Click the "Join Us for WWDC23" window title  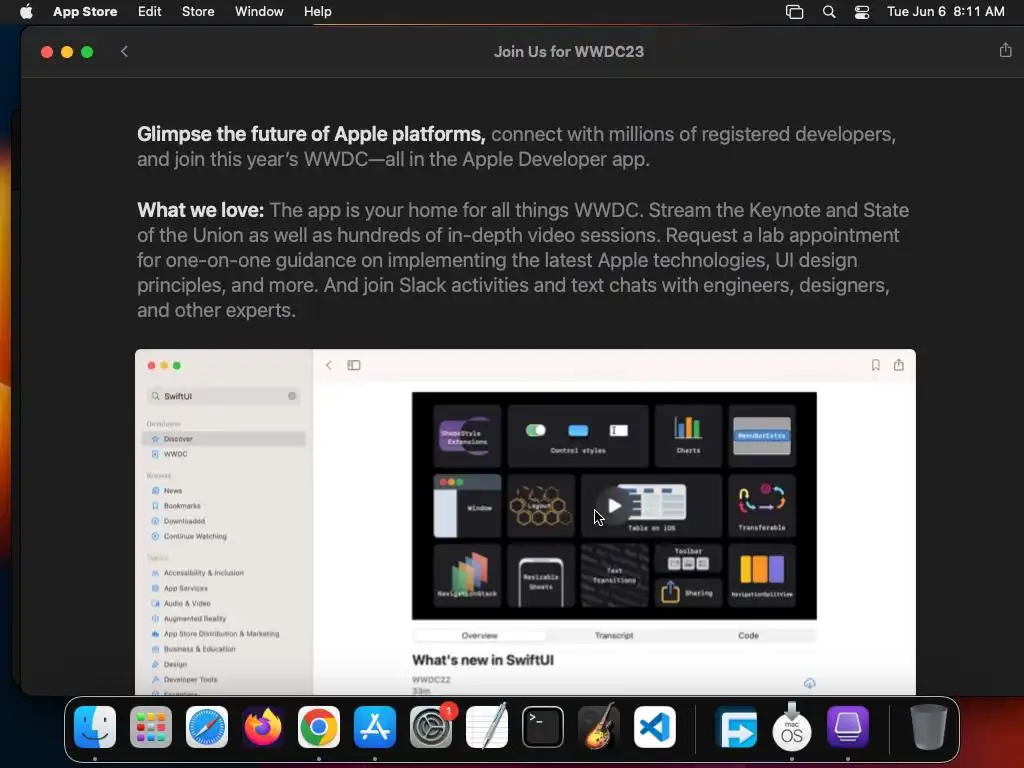(x=569, y=52)
